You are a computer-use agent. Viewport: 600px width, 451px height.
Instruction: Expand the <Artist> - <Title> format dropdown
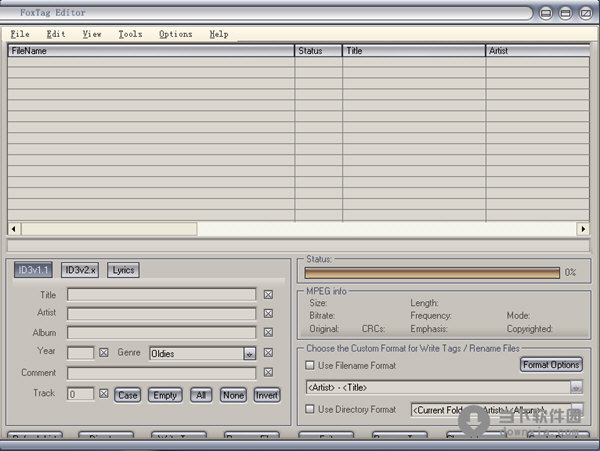[576, 387]
